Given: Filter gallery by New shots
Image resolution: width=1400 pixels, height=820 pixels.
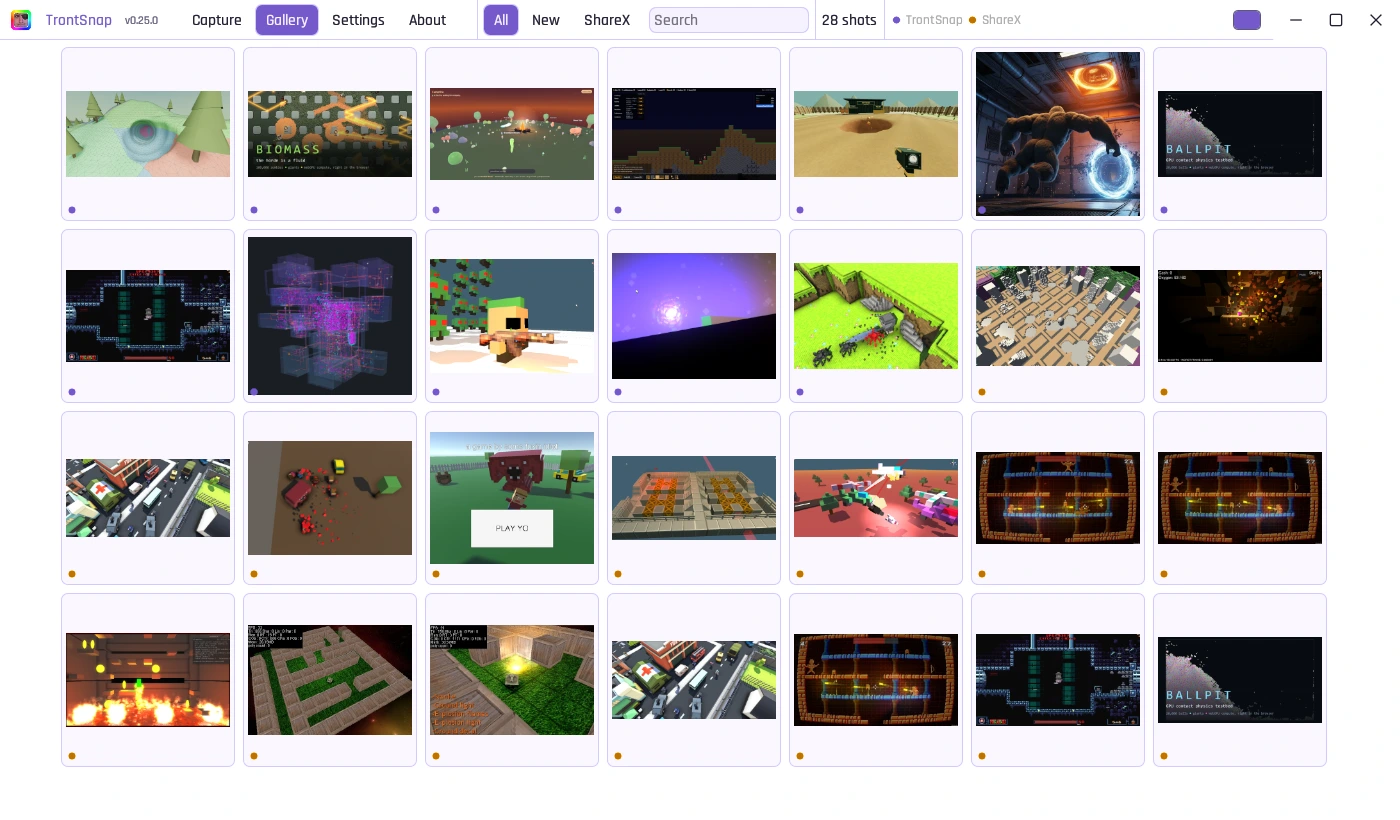Looking at the screenshot, I should pyautogui.click(x=546, y=20).
